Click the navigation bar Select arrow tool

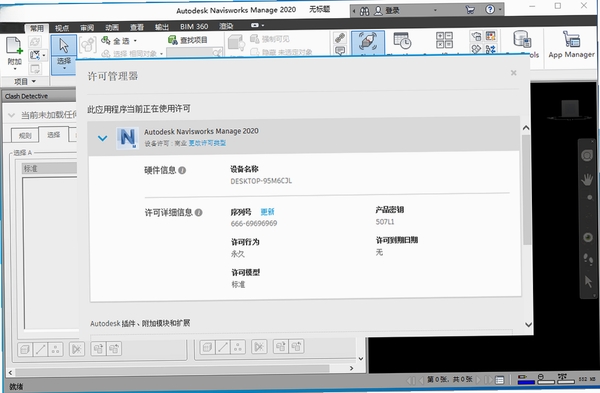click(588, 281)
